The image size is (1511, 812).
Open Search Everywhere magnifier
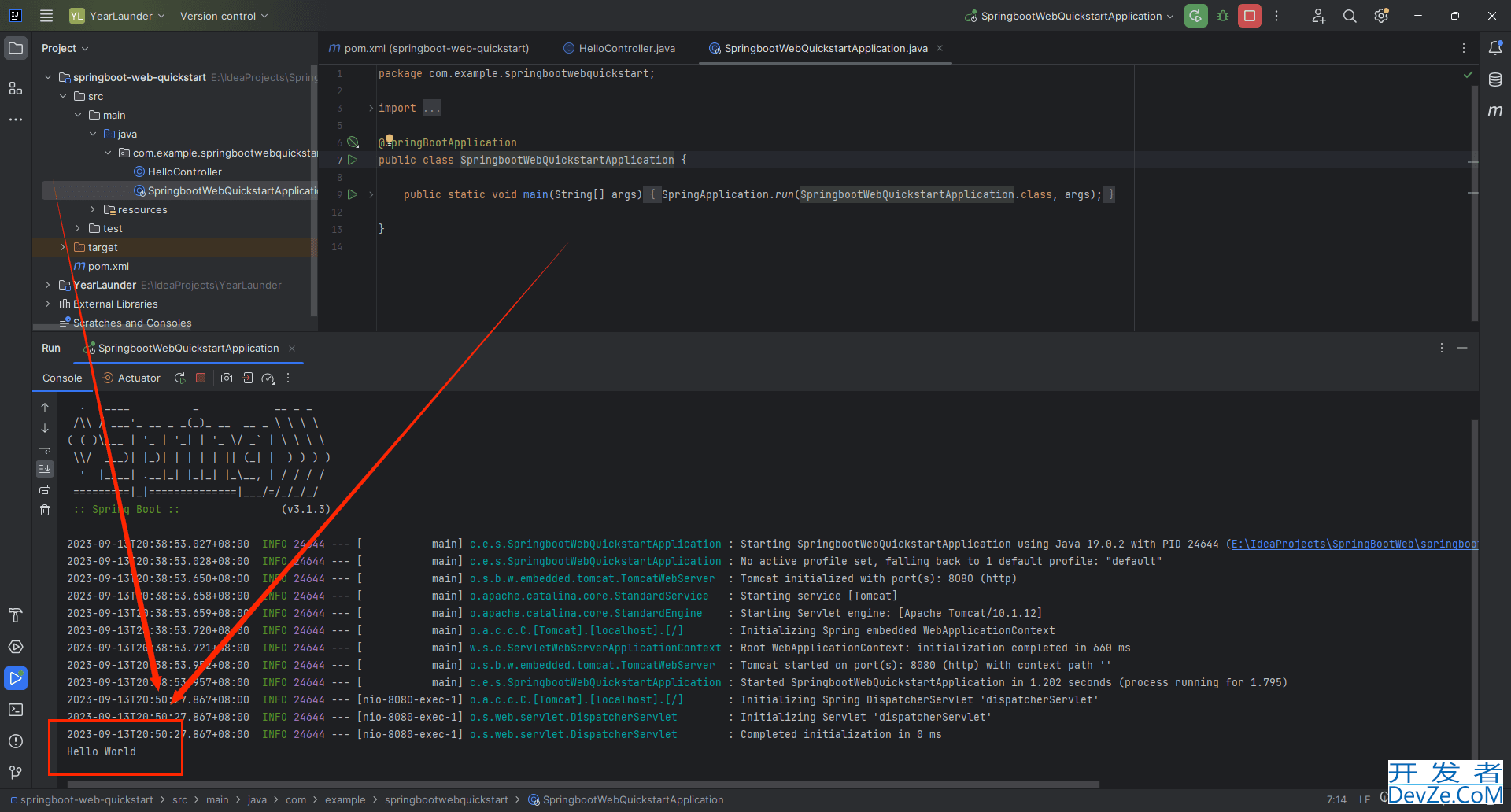(1350, 16)
